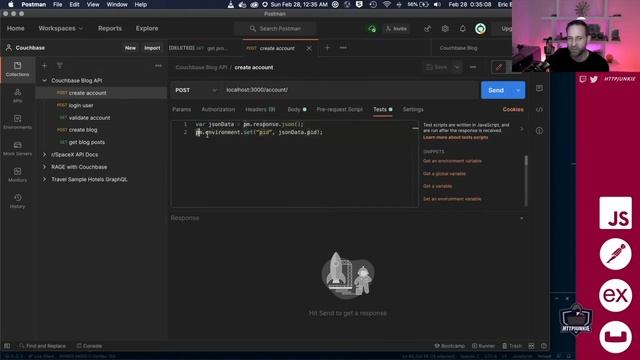The width and height of the screenshot is (640, 360).
Task: Open the Send button dropdown arrow
Action: click(518, 90)
